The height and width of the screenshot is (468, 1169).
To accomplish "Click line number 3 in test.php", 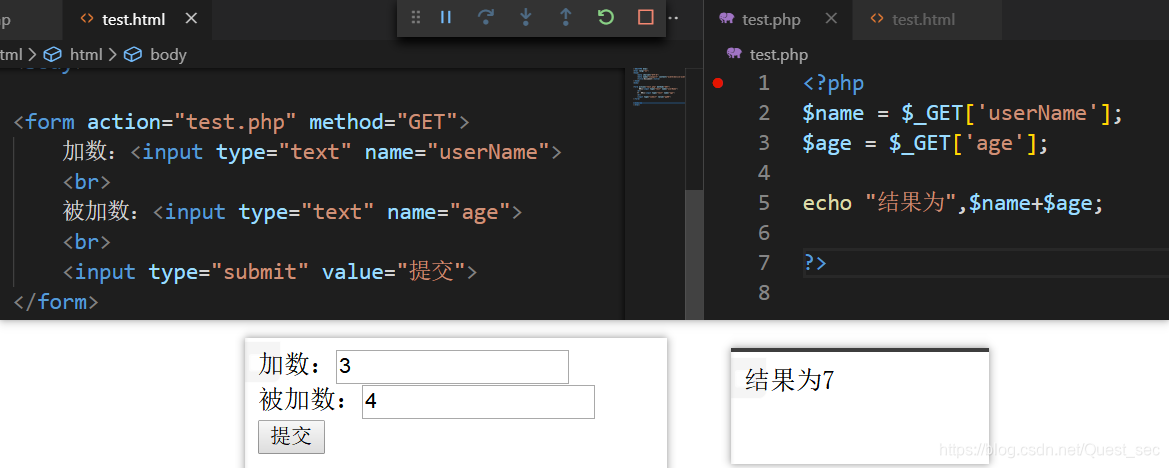I will (x=763, y=142).
